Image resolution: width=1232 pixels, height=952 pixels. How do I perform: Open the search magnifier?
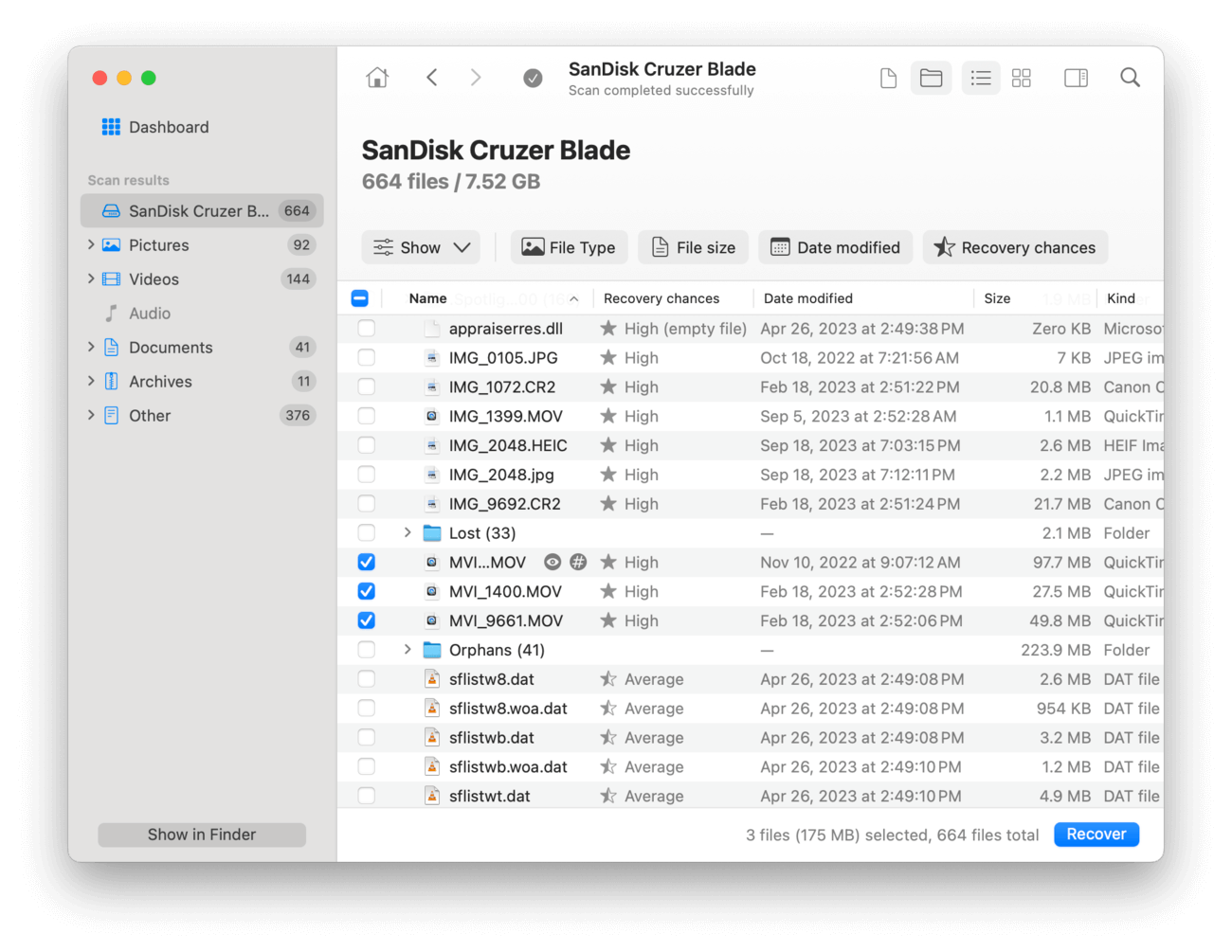[1130, 78]
